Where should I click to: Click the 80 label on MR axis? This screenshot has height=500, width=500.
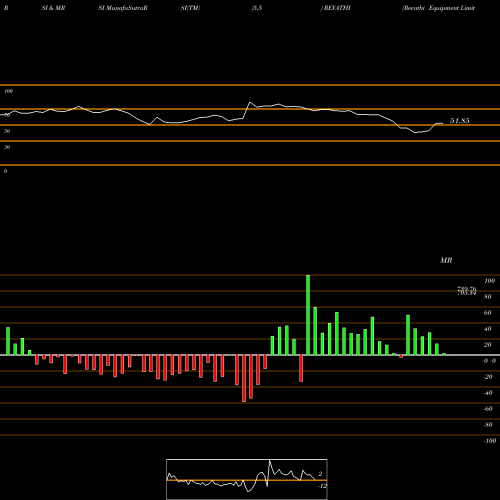click(x=488, y=297)
